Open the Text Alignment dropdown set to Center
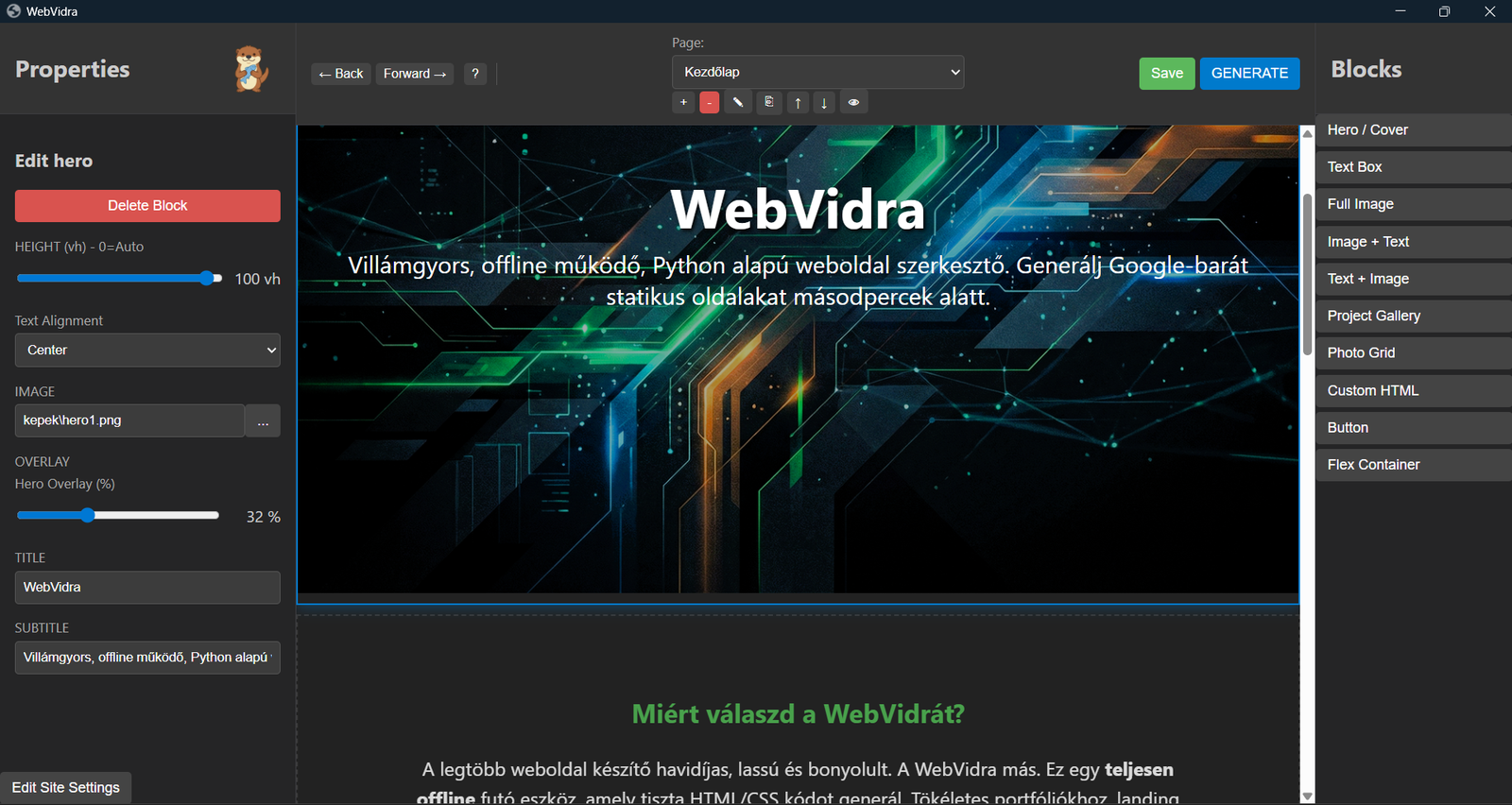The image size is (1512, 805). pos(147,350)
